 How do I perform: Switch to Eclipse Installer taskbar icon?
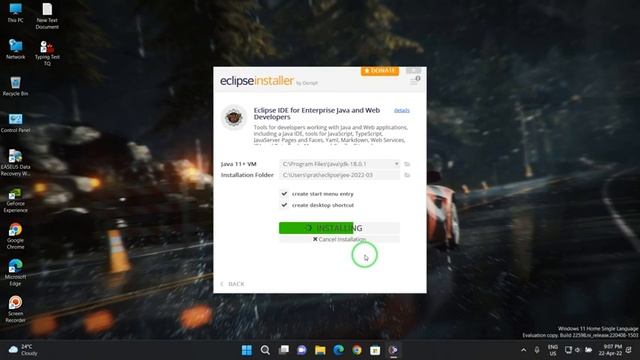point(393,350)
